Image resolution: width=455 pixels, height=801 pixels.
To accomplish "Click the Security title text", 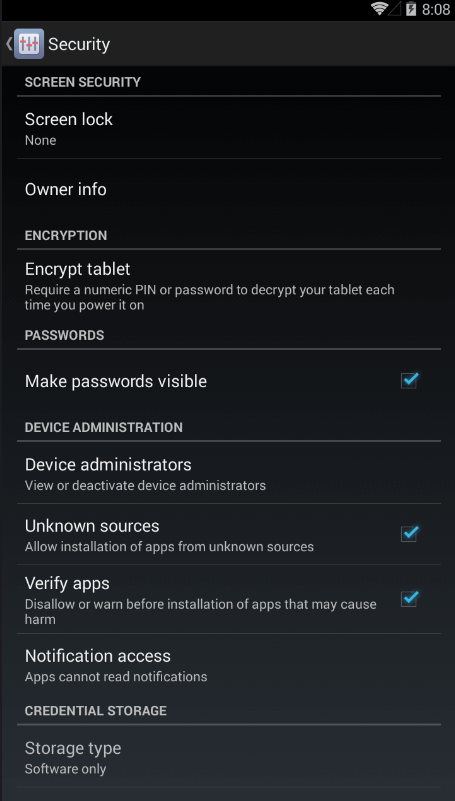I will pos(79,44).
